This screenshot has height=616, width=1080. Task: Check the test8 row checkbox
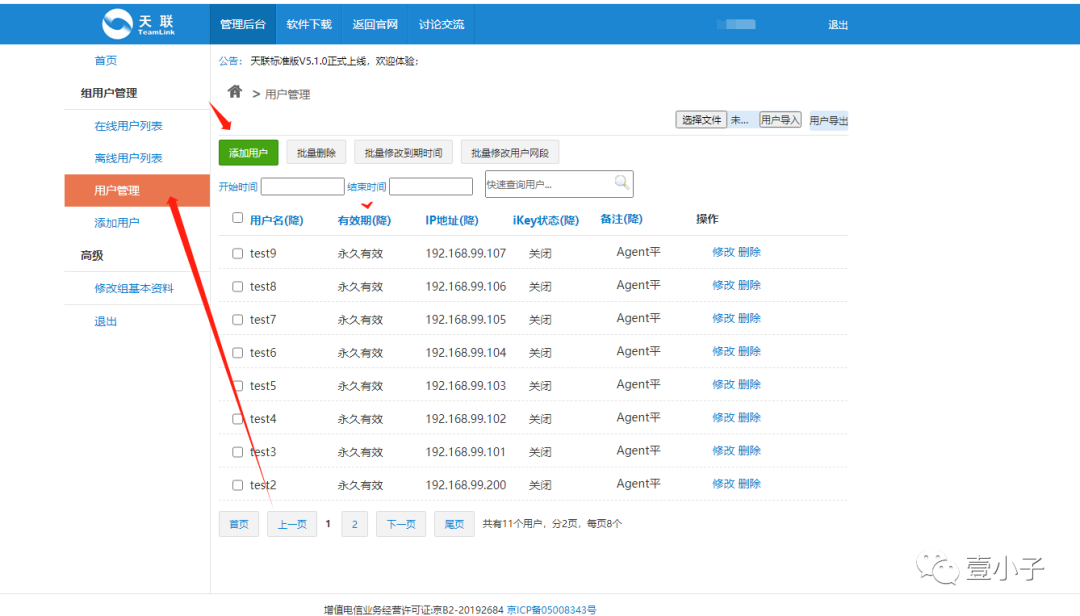[238, 287]
